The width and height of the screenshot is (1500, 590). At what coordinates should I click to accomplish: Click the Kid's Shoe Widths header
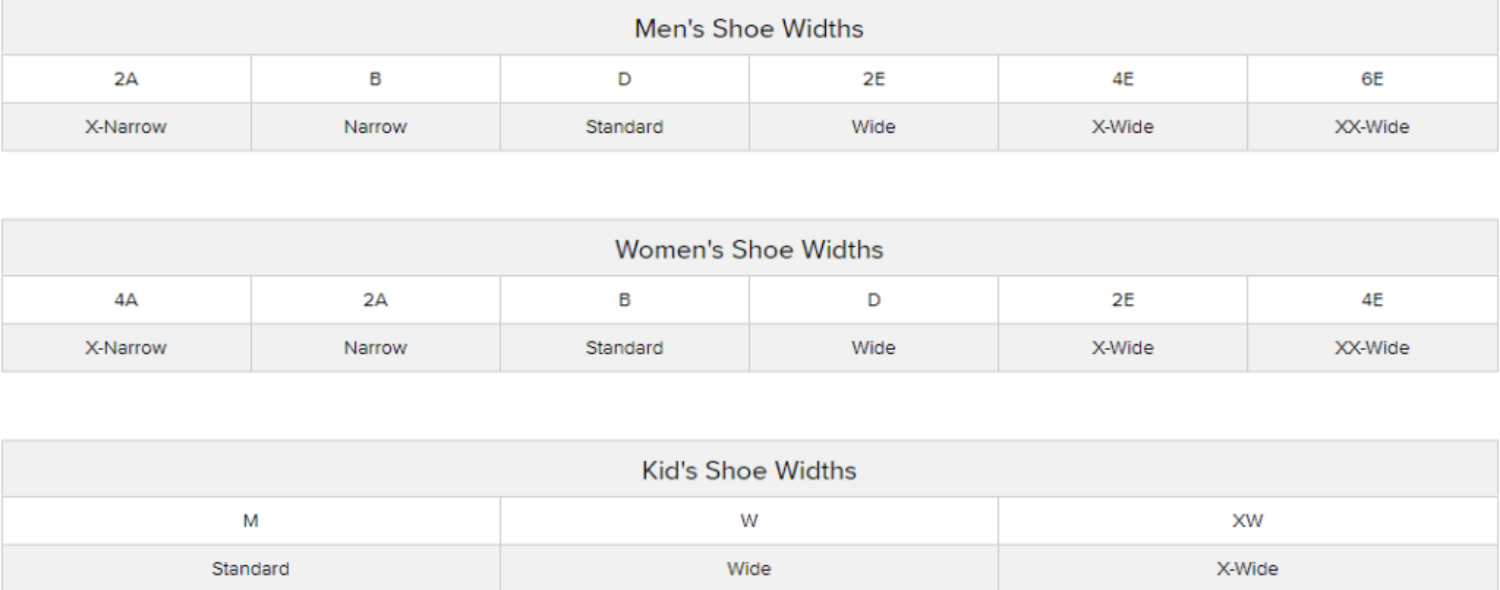click(x=749, y=470)
